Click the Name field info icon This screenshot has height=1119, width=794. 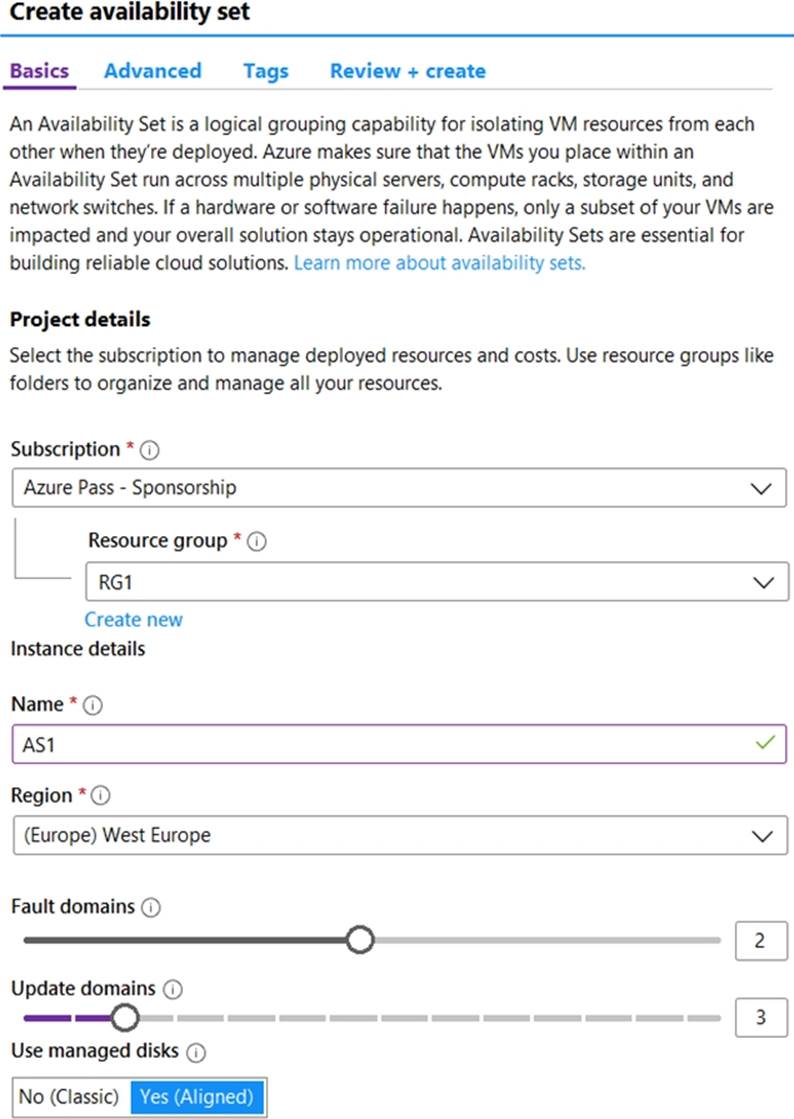94,705
